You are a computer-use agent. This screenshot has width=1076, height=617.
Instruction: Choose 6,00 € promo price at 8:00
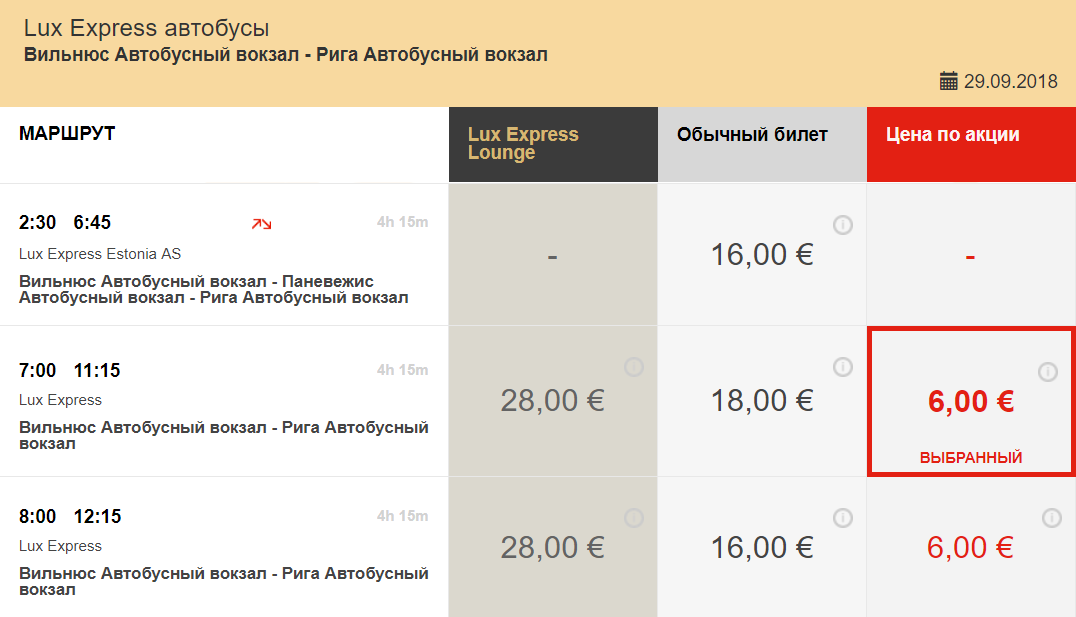tap(970, 547)
